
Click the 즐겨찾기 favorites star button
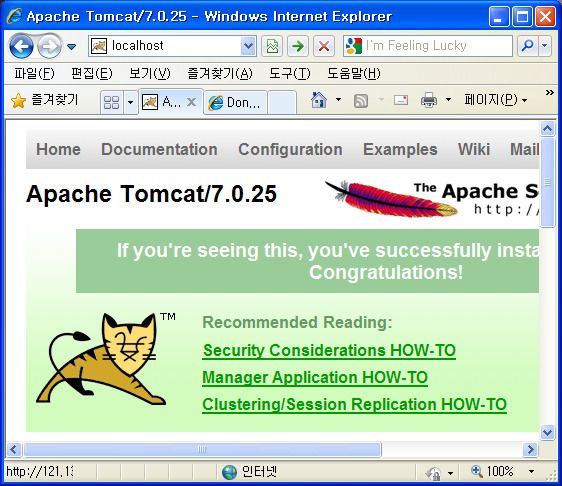point(44,100)
